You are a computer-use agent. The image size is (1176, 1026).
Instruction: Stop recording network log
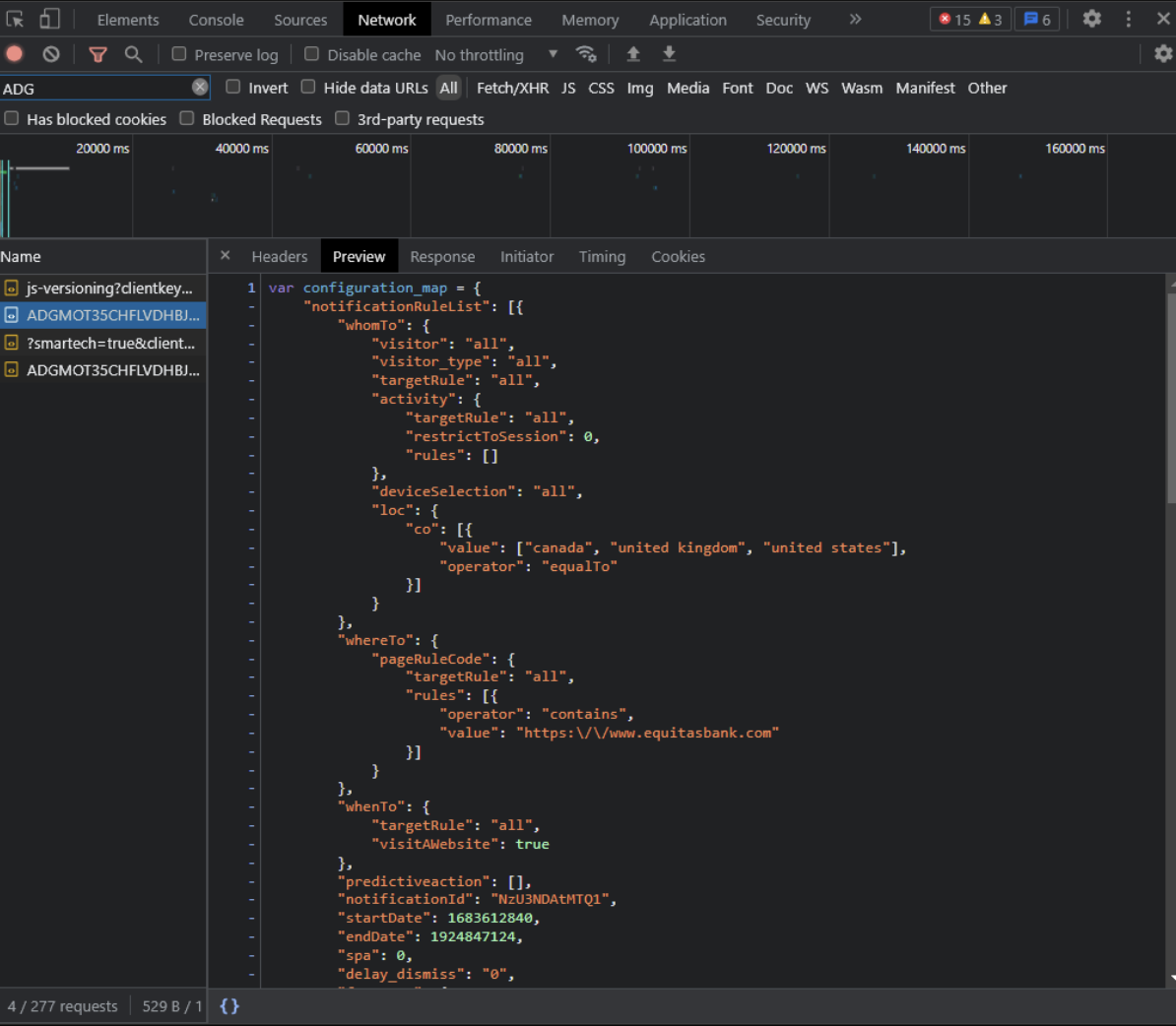pyautogui.click(x=15, y=54)
